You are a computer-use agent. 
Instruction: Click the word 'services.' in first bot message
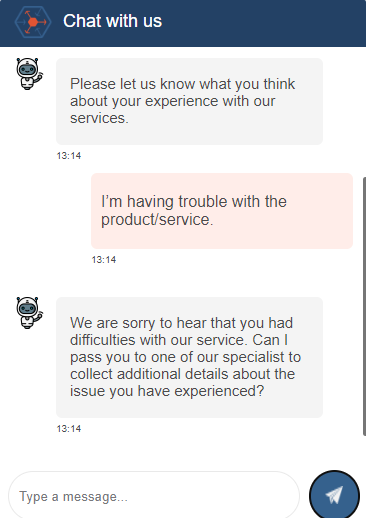click(x=99, y=118)
